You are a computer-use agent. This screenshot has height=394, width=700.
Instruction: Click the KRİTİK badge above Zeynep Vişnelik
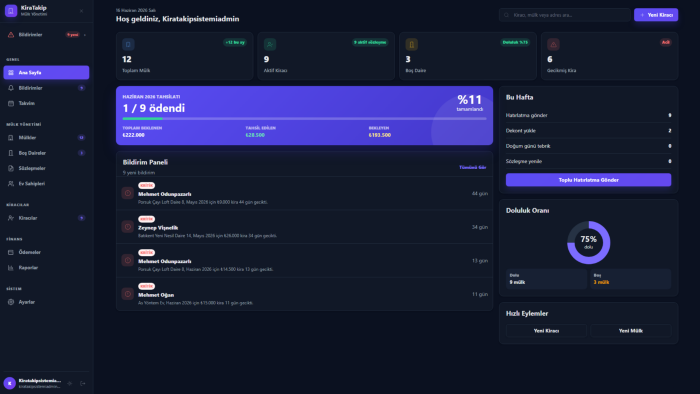[x=146, y=219]
